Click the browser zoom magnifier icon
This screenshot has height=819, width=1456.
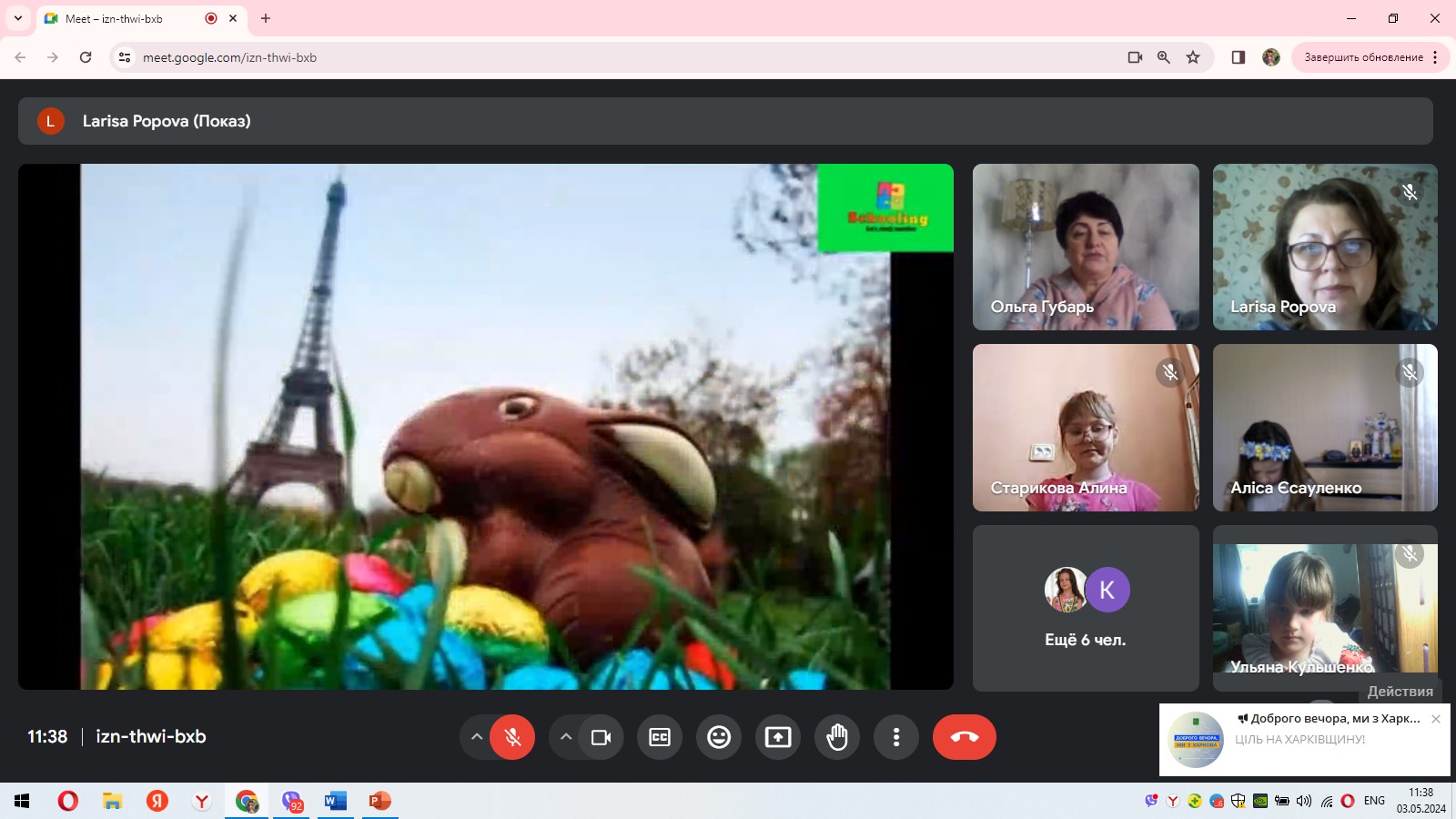tap(1164, 57)
